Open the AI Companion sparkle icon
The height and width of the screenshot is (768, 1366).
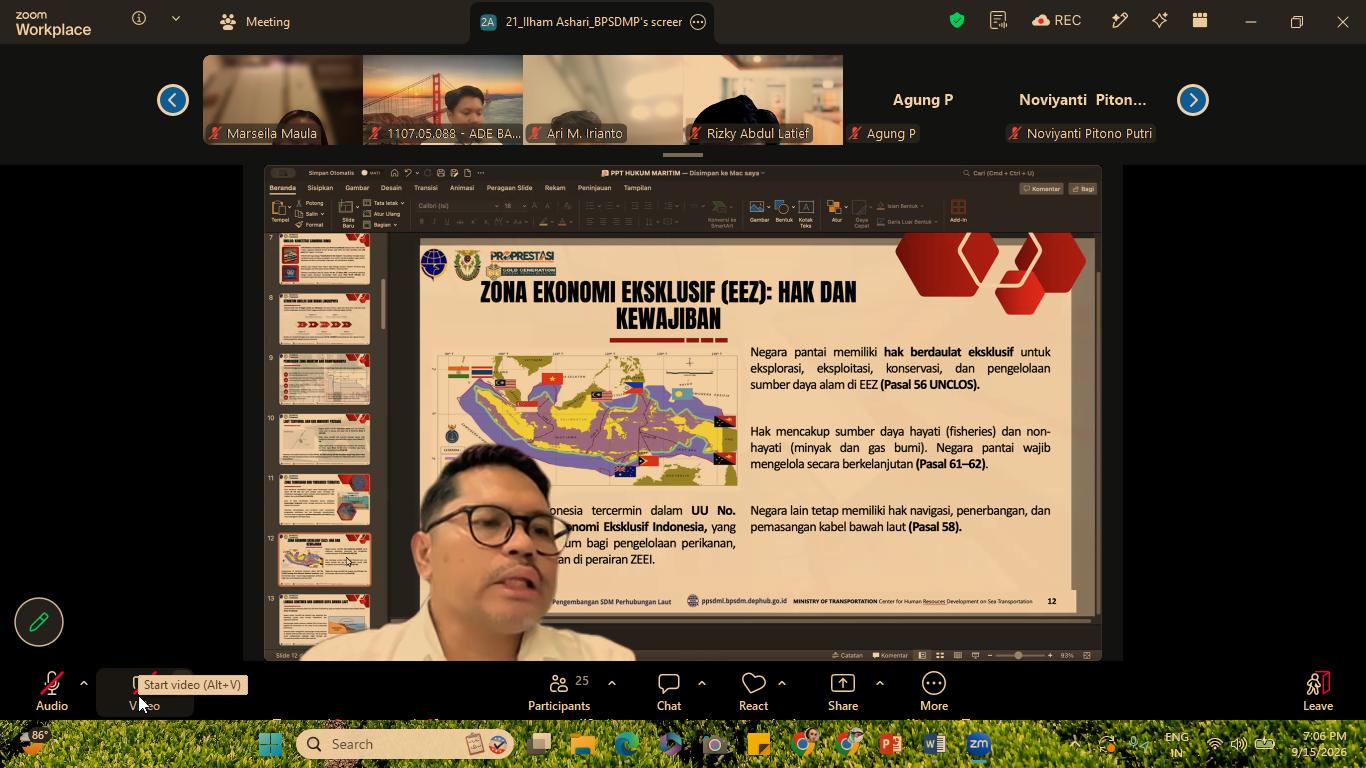click(x=1160, y=21)
